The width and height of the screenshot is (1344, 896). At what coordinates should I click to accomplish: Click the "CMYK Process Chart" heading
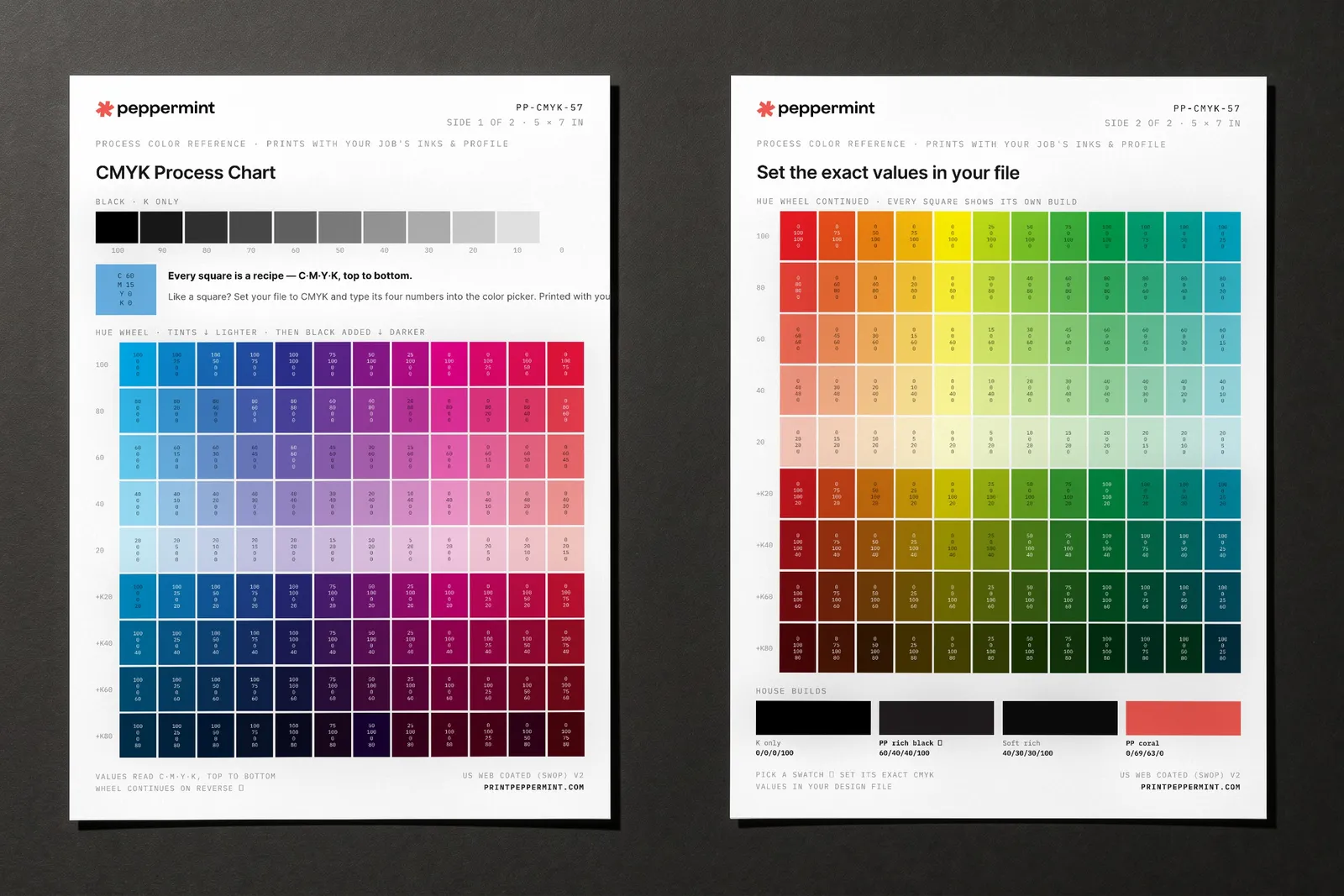coord(186,173)
